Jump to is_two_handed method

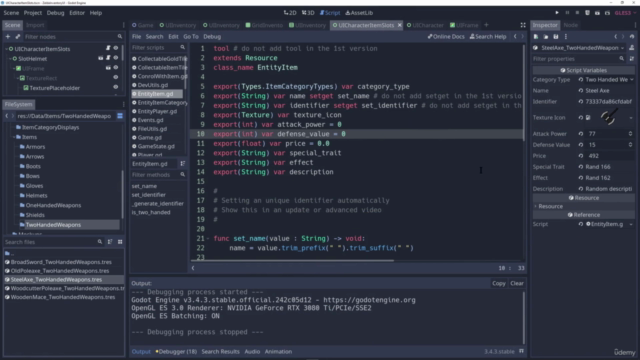[x=151, y=212]
